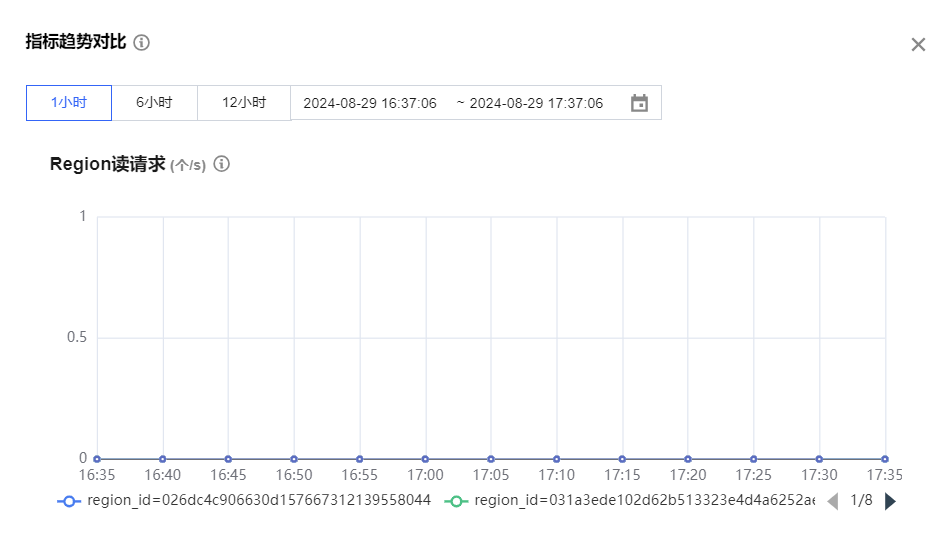Click the info icon beside Region读请求
Viewport: 951px width, 556px height.
pyautogui.click(x=222, y=164)
